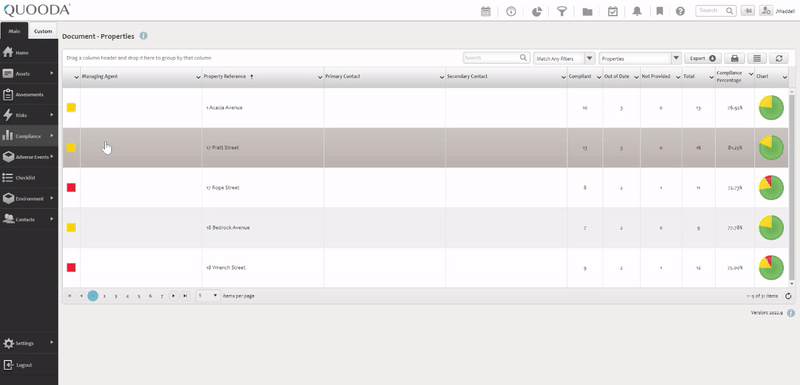Go to page 7 in the pager
This screenshot has height=385, width=800.
point(162,296)
